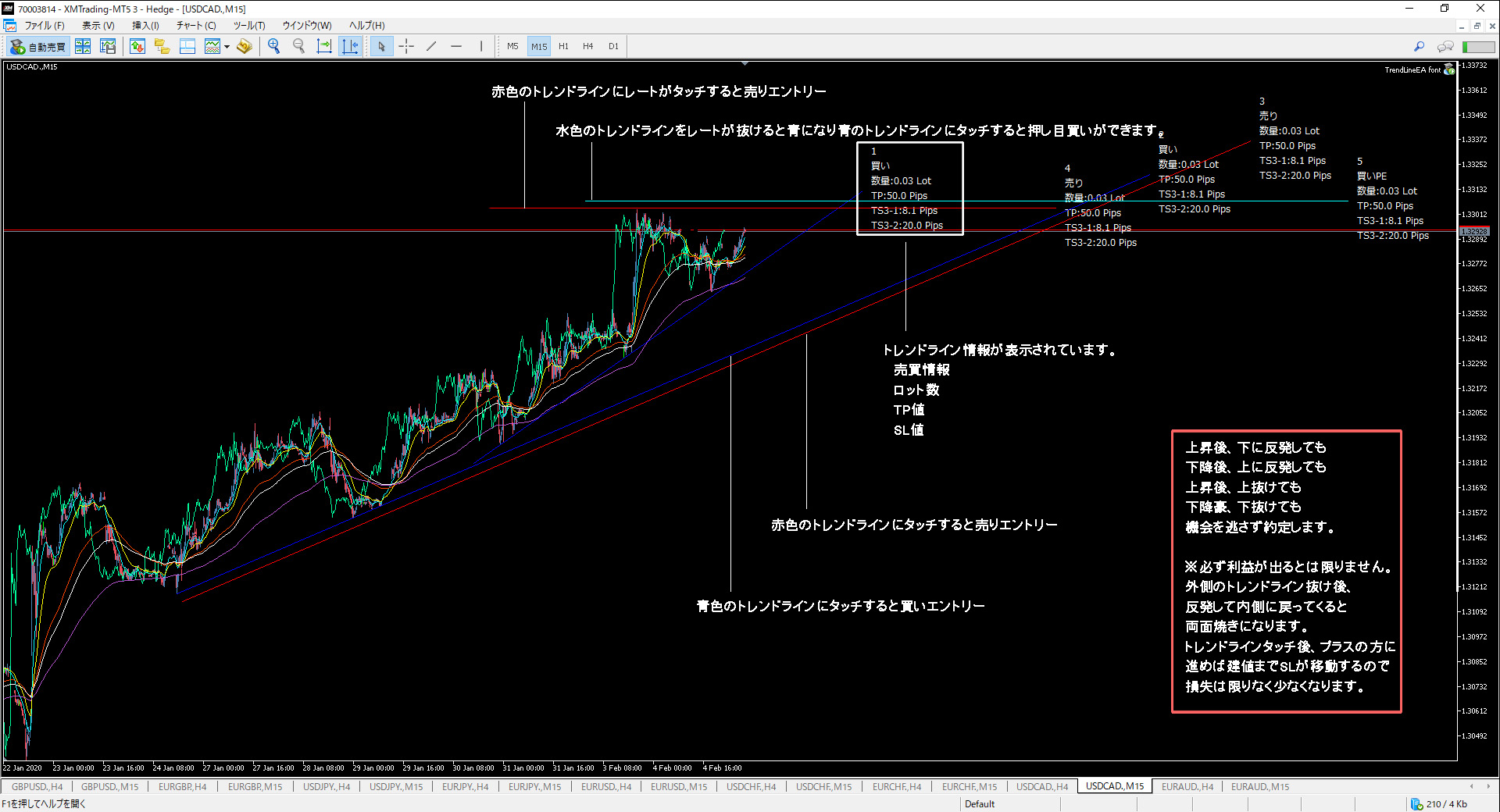
Task: Open the Navigator folders icon
Action: click(x=162, y=47)
